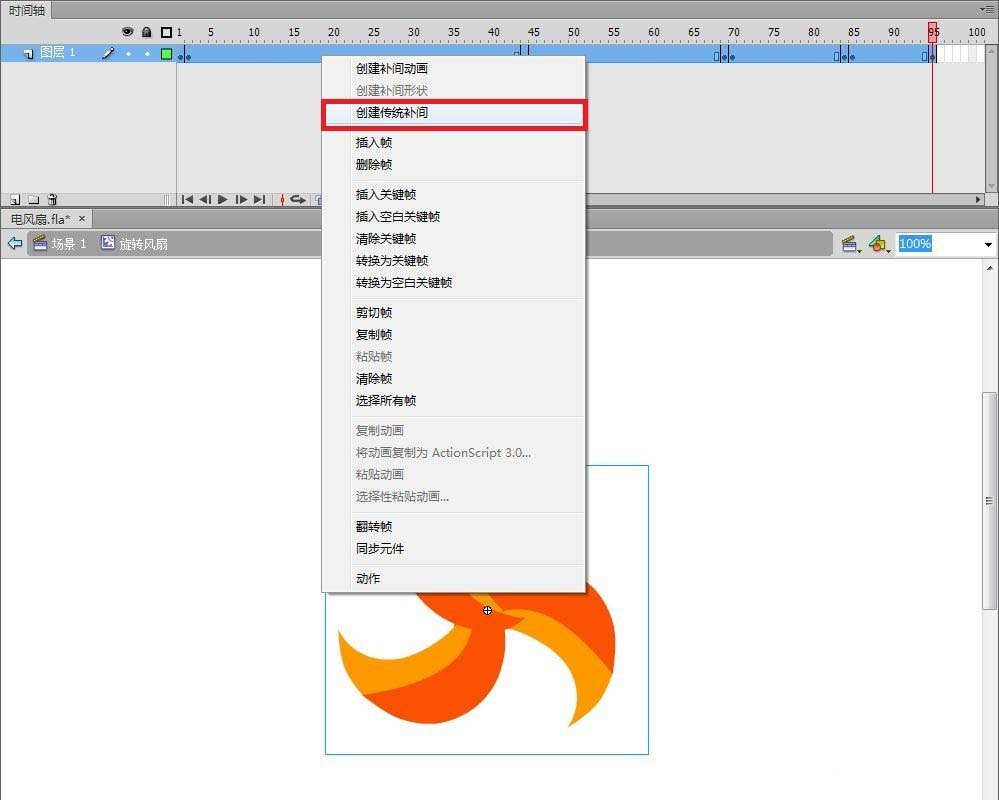The image size is (999, 800).
Task: Click the stage scroll up arrow
Action: click(x=990, y=268)
